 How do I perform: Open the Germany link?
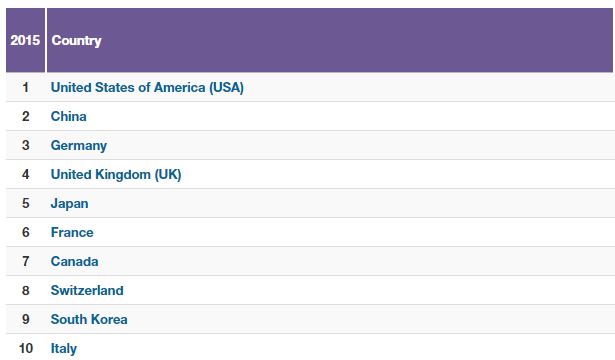(x=79, y=145)
